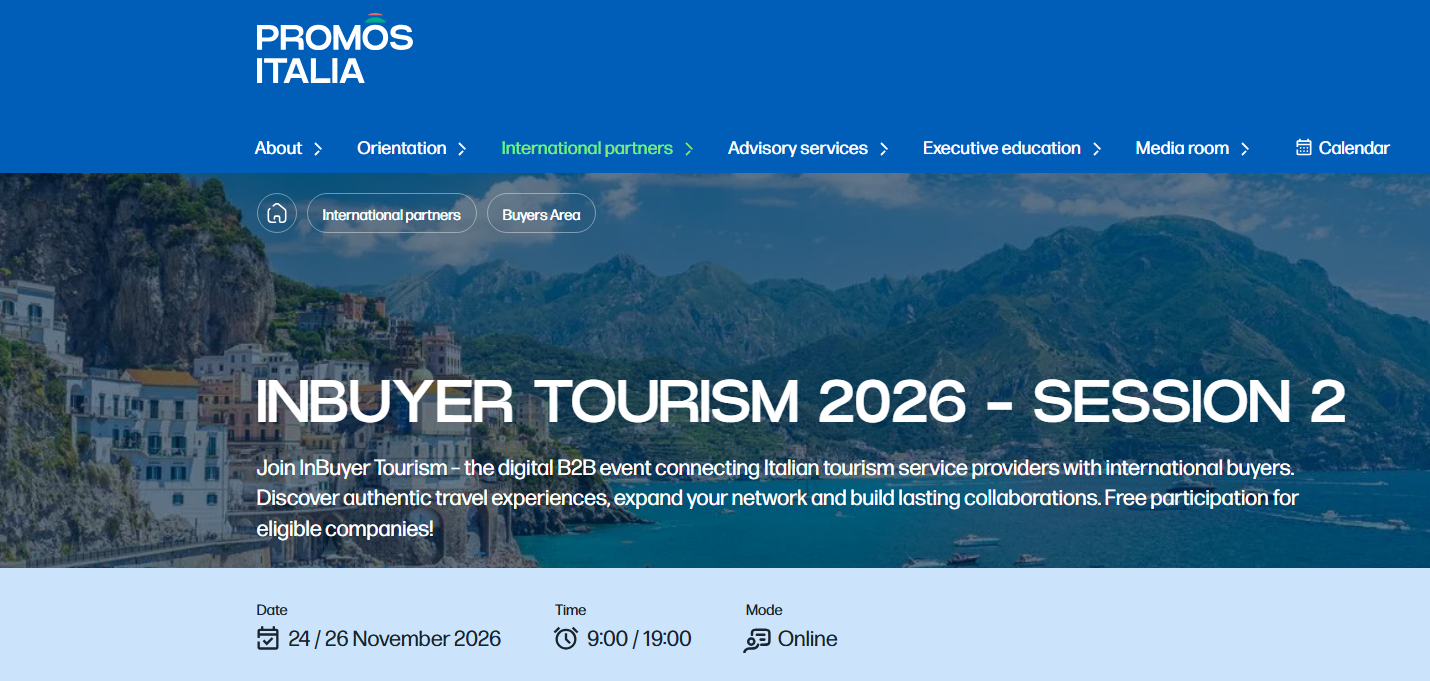Click the date calendar-check icon
Image resolution: width=1430 pixels, height=681 pixels.
pos(267,638)
